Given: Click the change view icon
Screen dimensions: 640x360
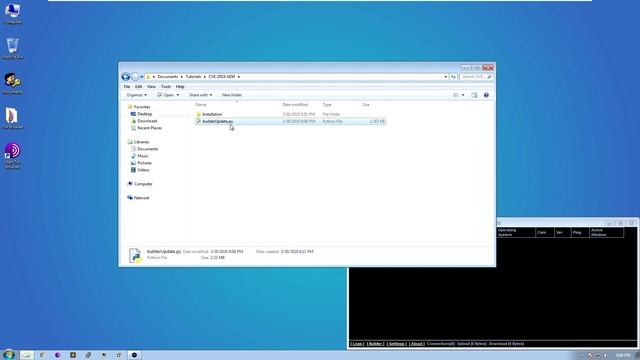Looking at the screenshot, I should click(x=456, y=95).
